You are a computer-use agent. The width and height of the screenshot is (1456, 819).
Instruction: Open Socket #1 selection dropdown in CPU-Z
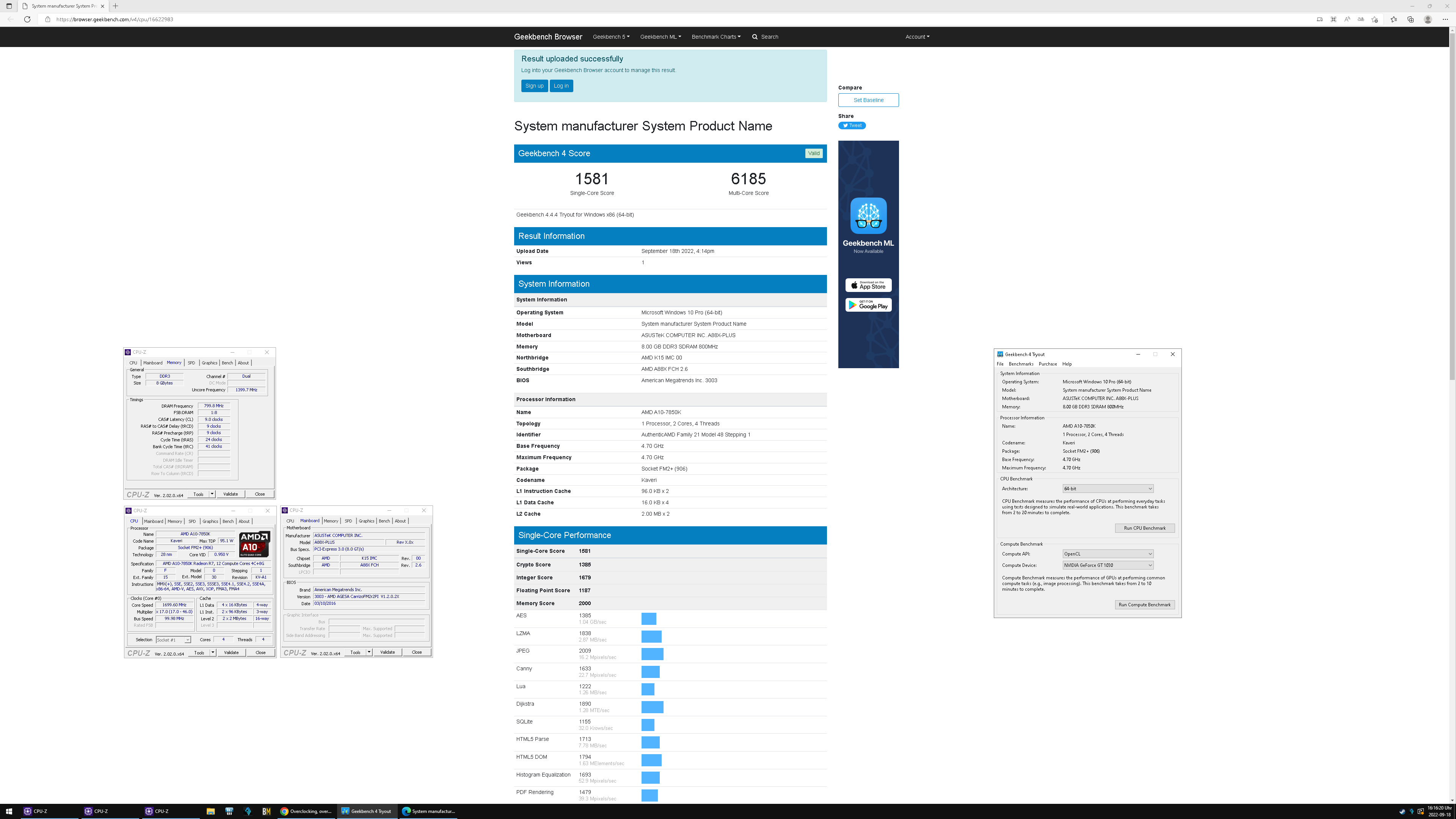pyautogui.click(x=173, y=640)
